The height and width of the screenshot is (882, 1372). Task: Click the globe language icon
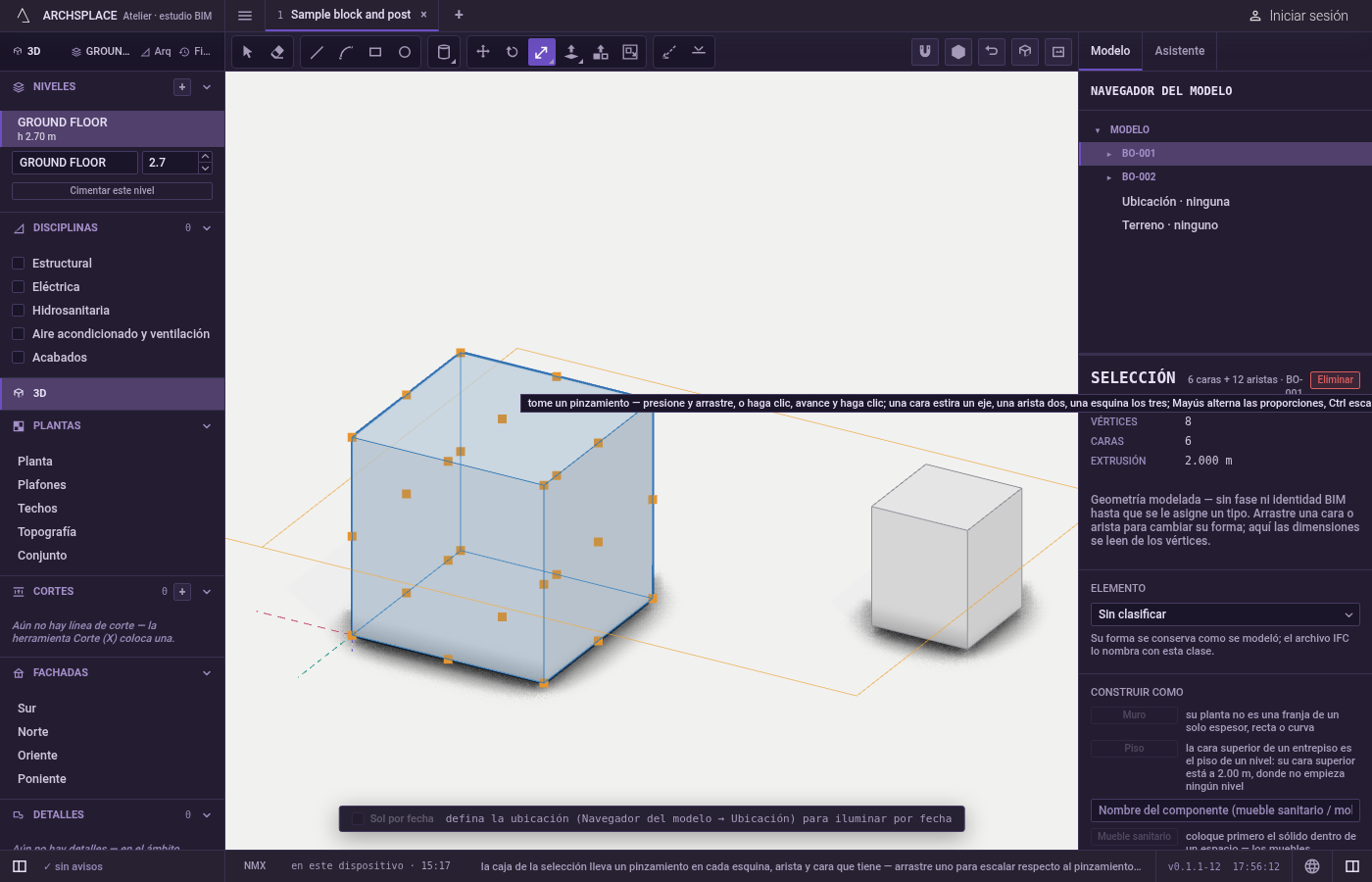point(1312,866)
